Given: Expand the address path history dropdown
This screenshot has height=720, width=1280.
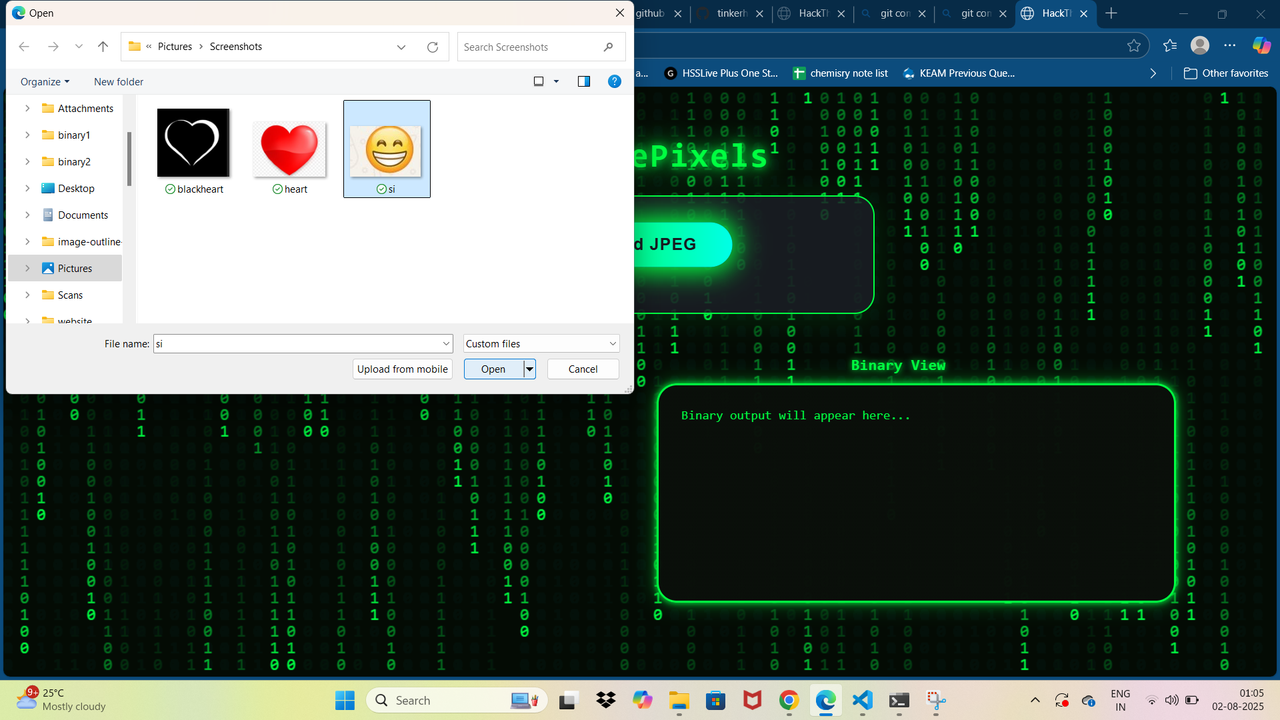Looking at the screenshot, I should point(401,47).
